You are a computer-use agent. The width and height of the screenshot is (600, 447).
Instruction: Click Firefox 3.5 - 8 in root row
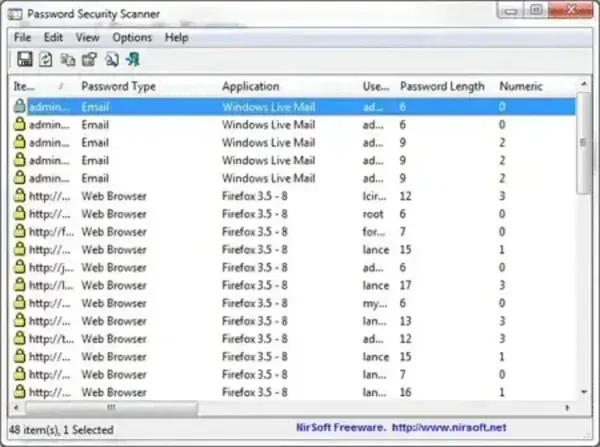254,214
